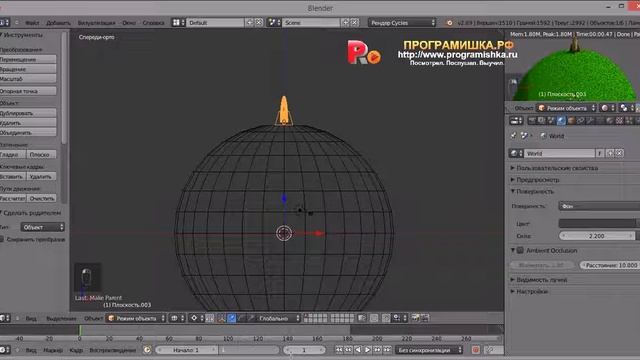Collapse the Сделать родителем panel

(2, 213)
